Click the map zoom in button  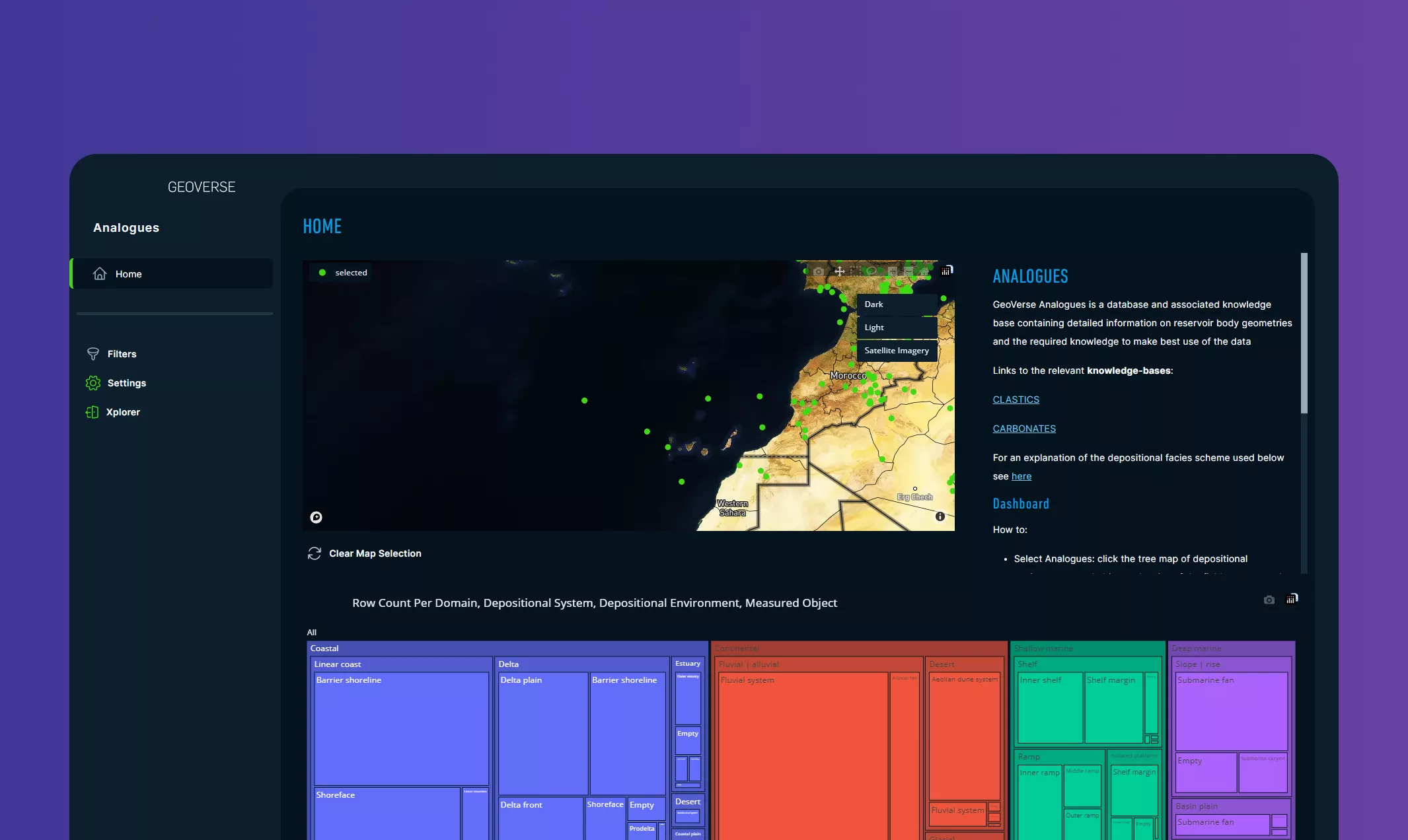click(x=893, y=271)
